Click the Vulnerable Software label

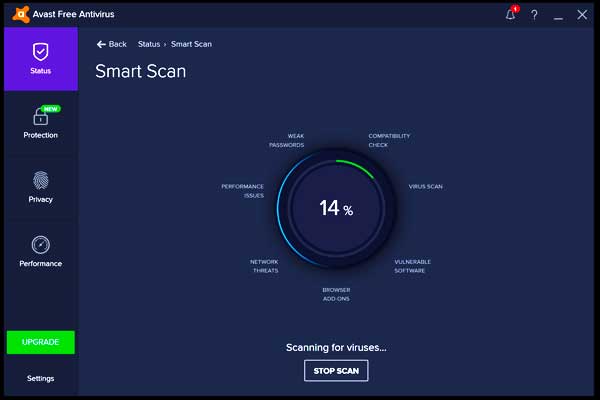point(412,266)
